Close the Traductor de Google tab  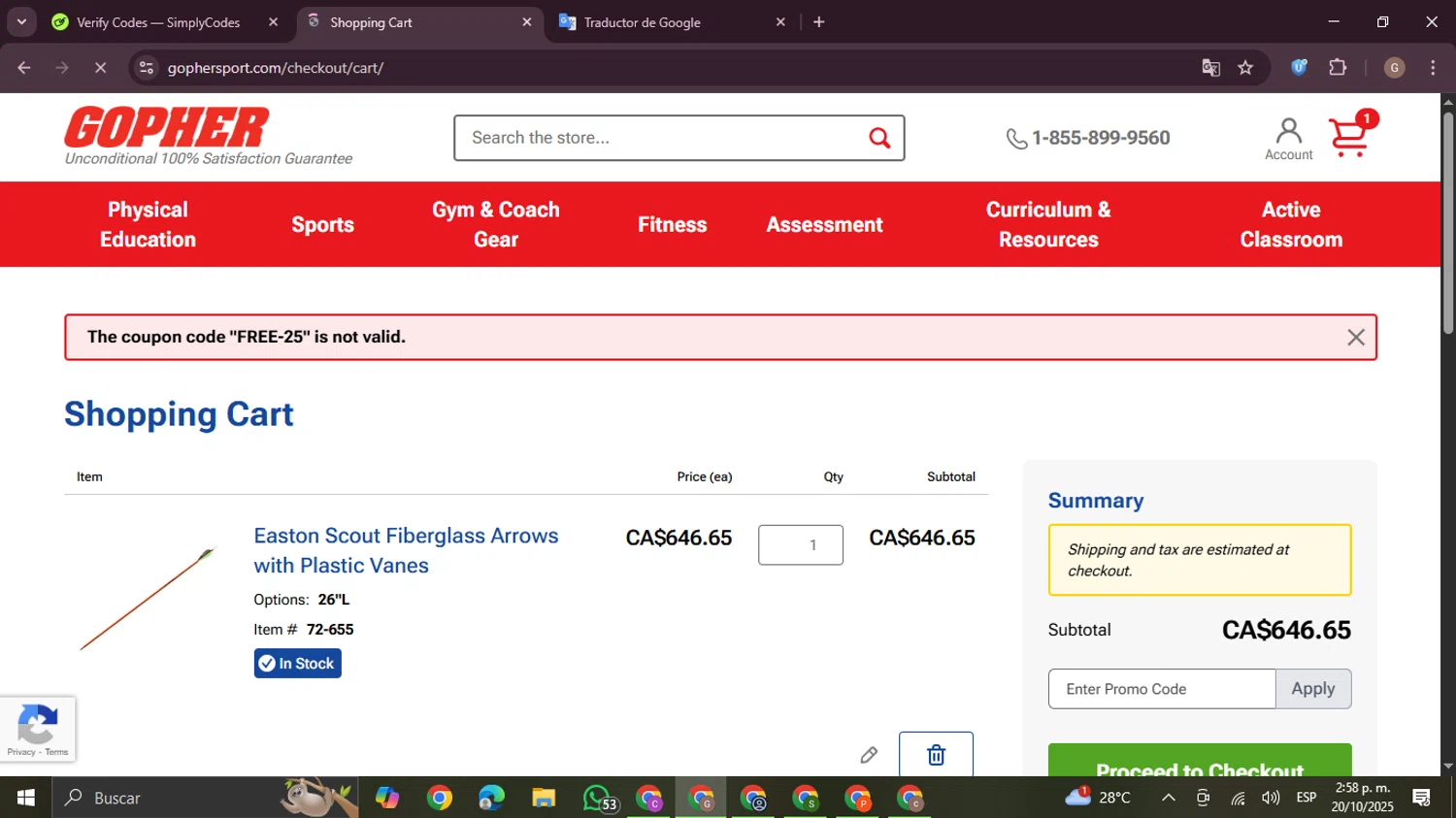click(780, 21)
